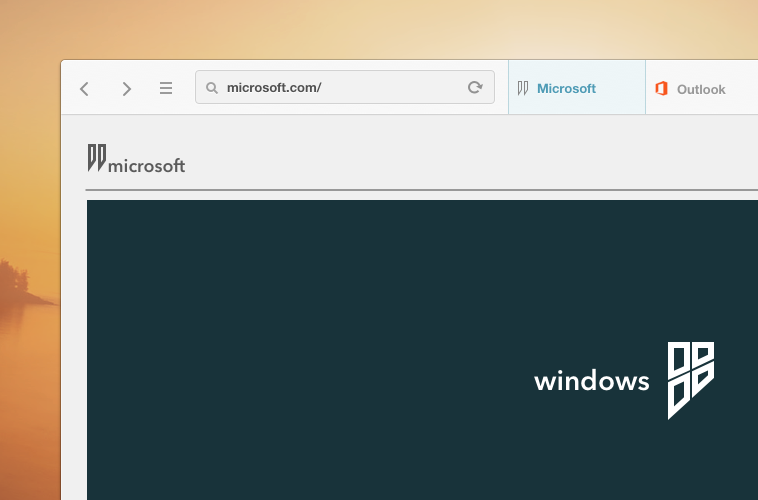Image resolution: width=758 pixels, height=500 pixels.
Task: Click the search magnifier in address bar
Action: tap(212, 88)
